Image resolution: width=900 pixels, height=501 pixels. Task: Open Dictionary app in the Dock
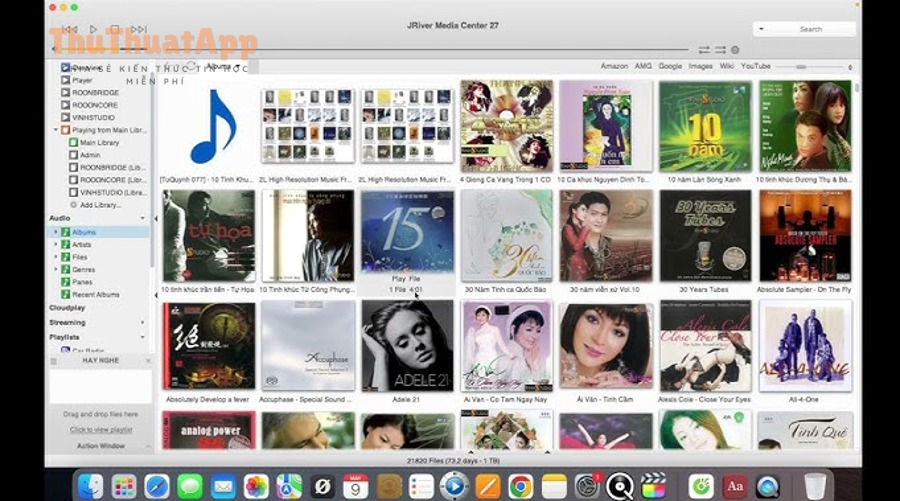(735, 487)
